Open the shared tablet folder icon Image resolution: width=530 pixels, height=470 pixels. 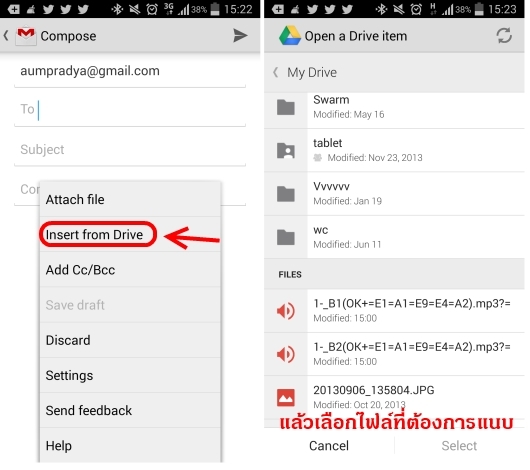[x=286, y=150]
